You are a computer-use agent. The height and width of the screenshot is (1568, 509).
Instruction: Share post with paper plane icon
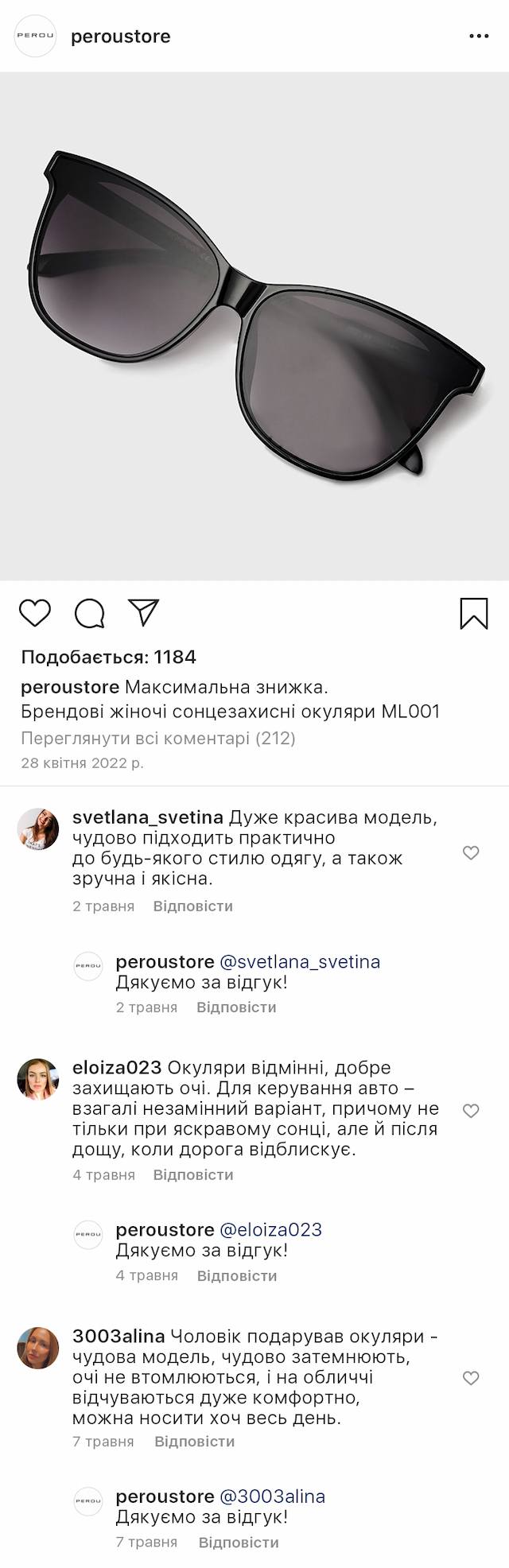coord(144,612)
